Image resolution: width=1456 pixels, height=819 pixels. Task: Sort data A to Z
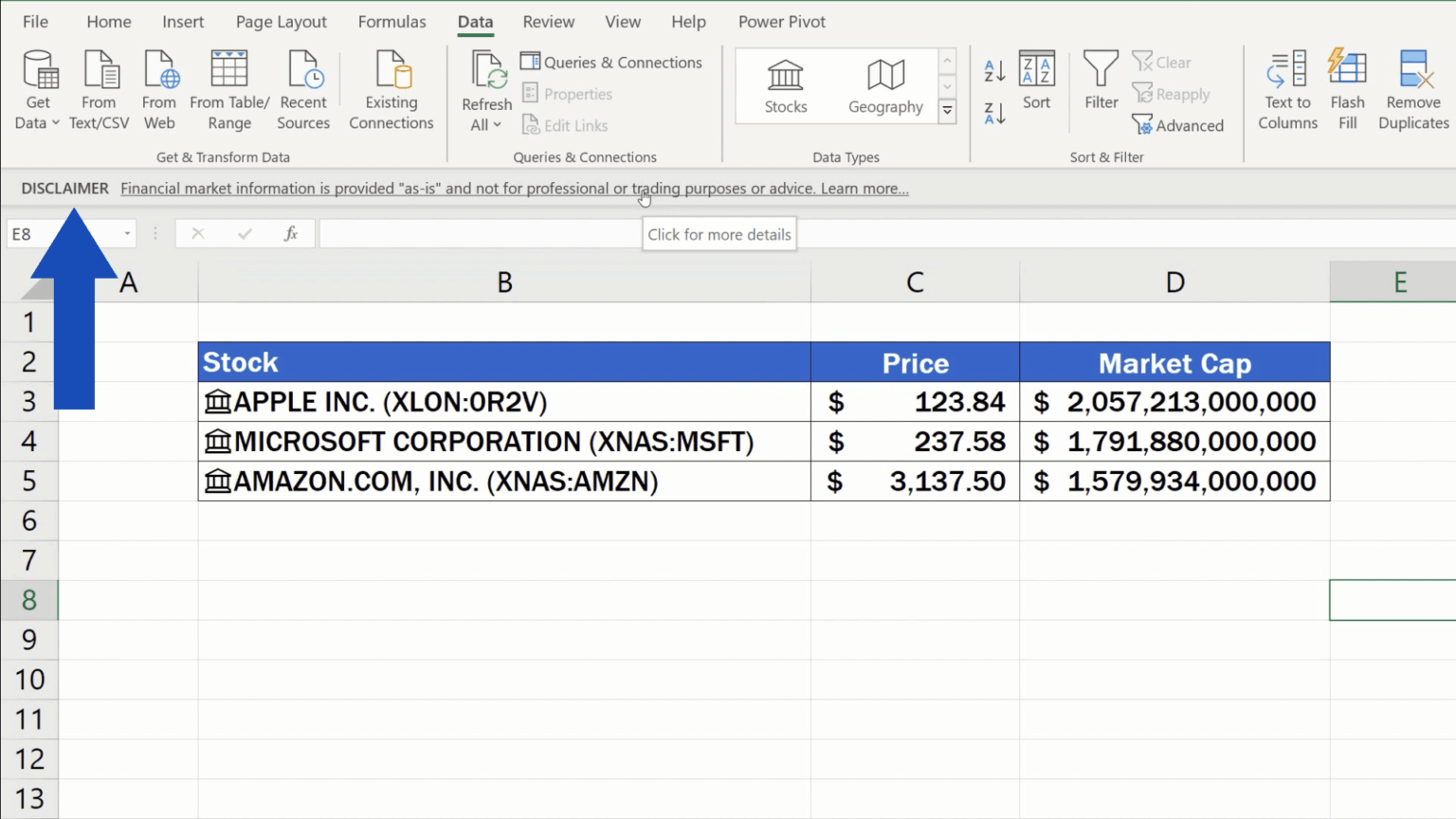pos(993,69)
